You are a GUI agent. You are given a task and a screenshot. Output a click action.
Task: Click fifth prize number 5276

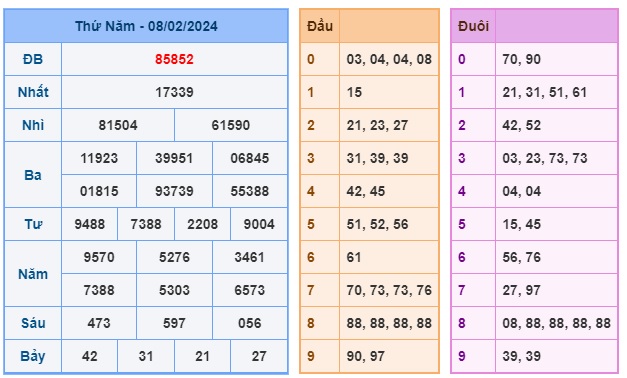tap(174, 257)
